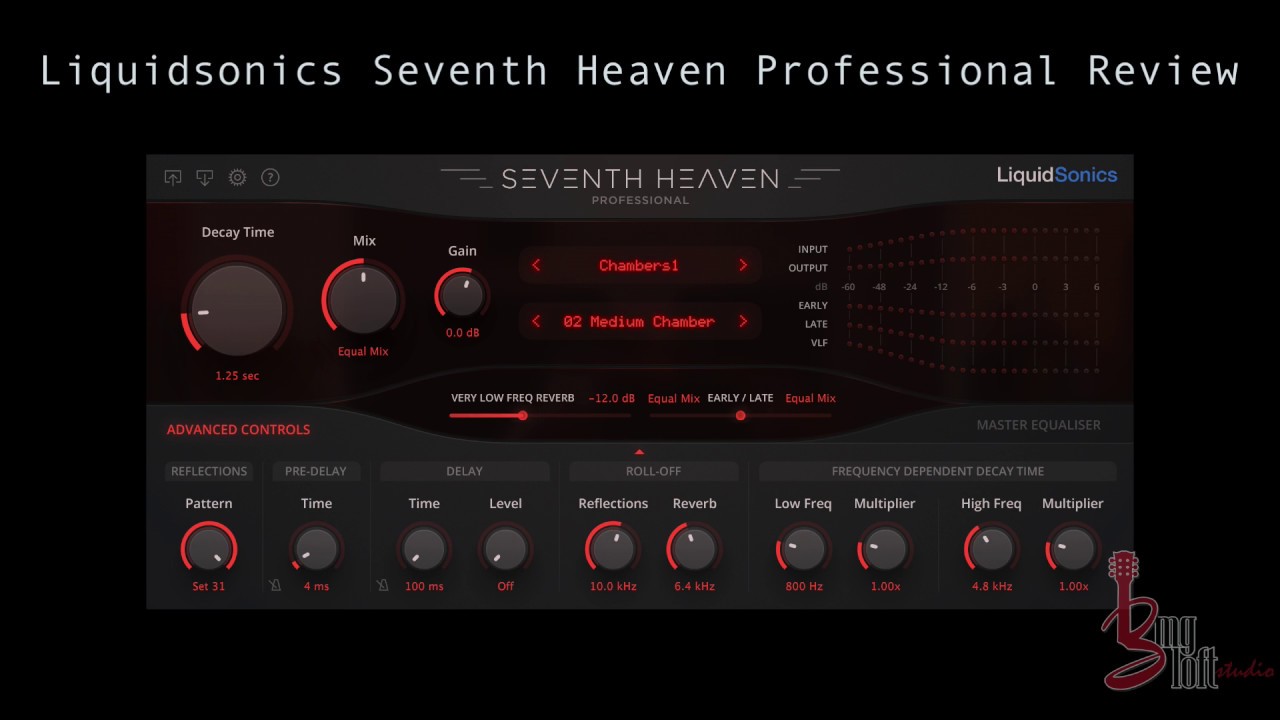
Task: Click the 6.4 kHz reverb roll-off value
Action: click(694, 587)
